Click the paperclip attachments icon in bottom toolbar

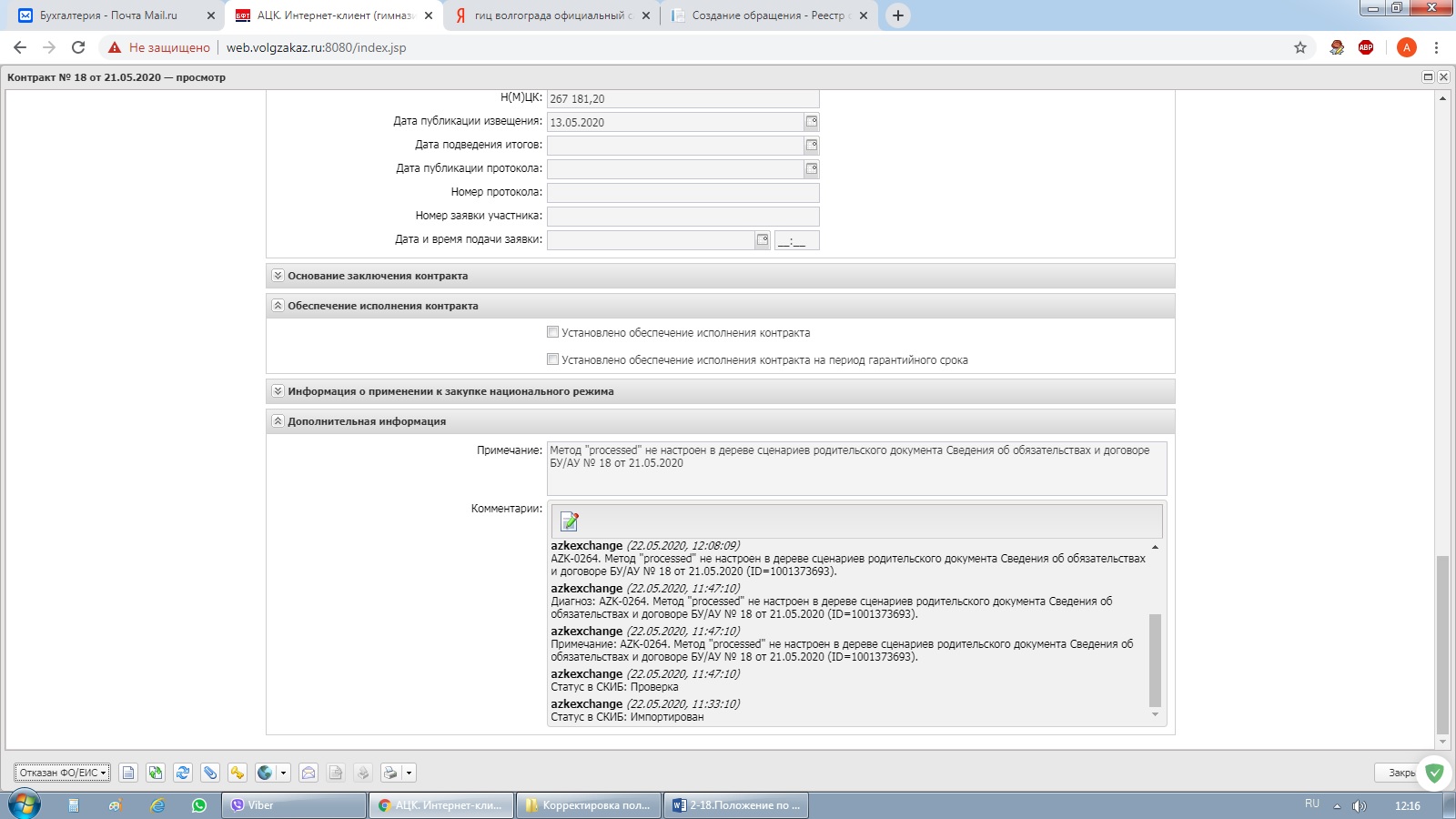210,773
